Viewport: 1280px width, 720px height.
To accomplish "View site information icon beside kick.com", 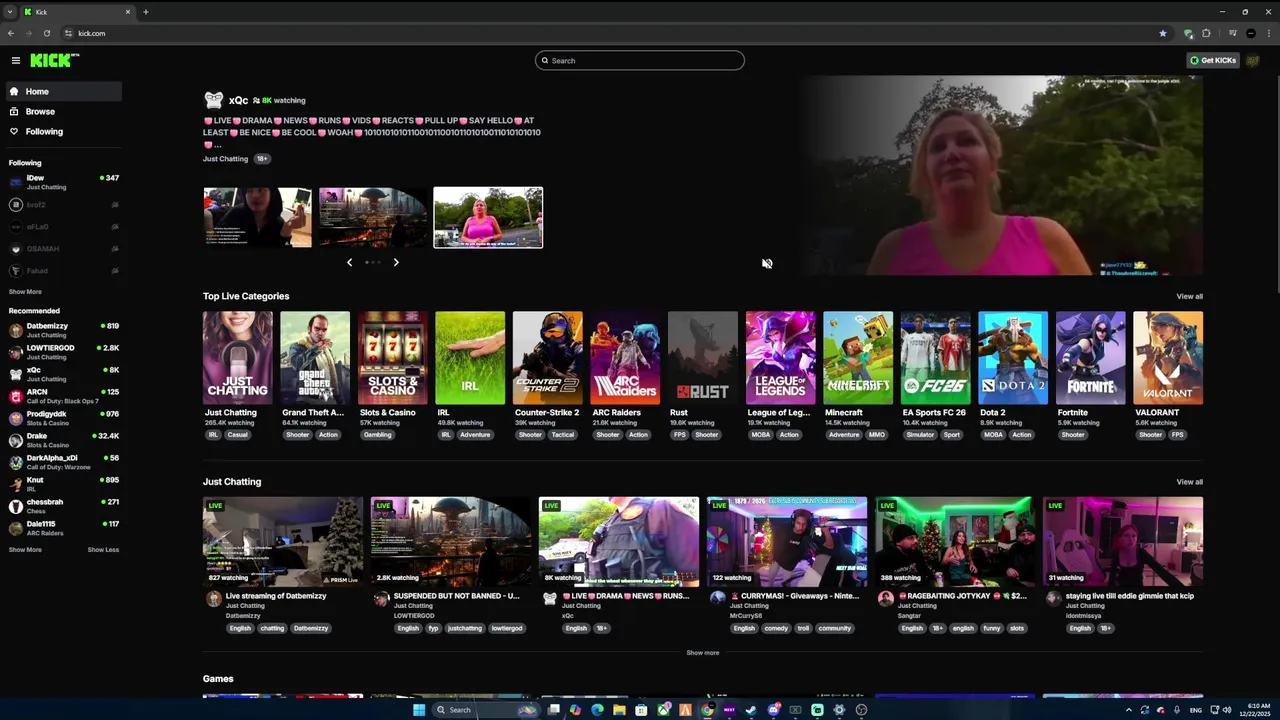I will click(x=68, y=33).
